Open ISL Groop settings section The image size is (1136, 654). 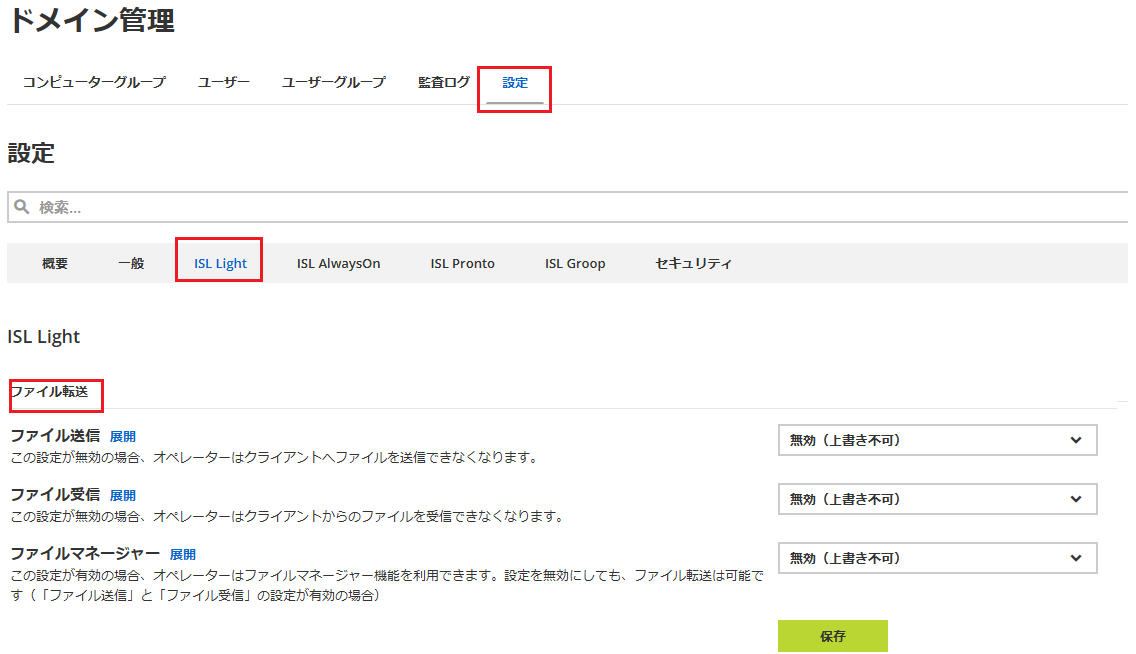click(575, 264)
